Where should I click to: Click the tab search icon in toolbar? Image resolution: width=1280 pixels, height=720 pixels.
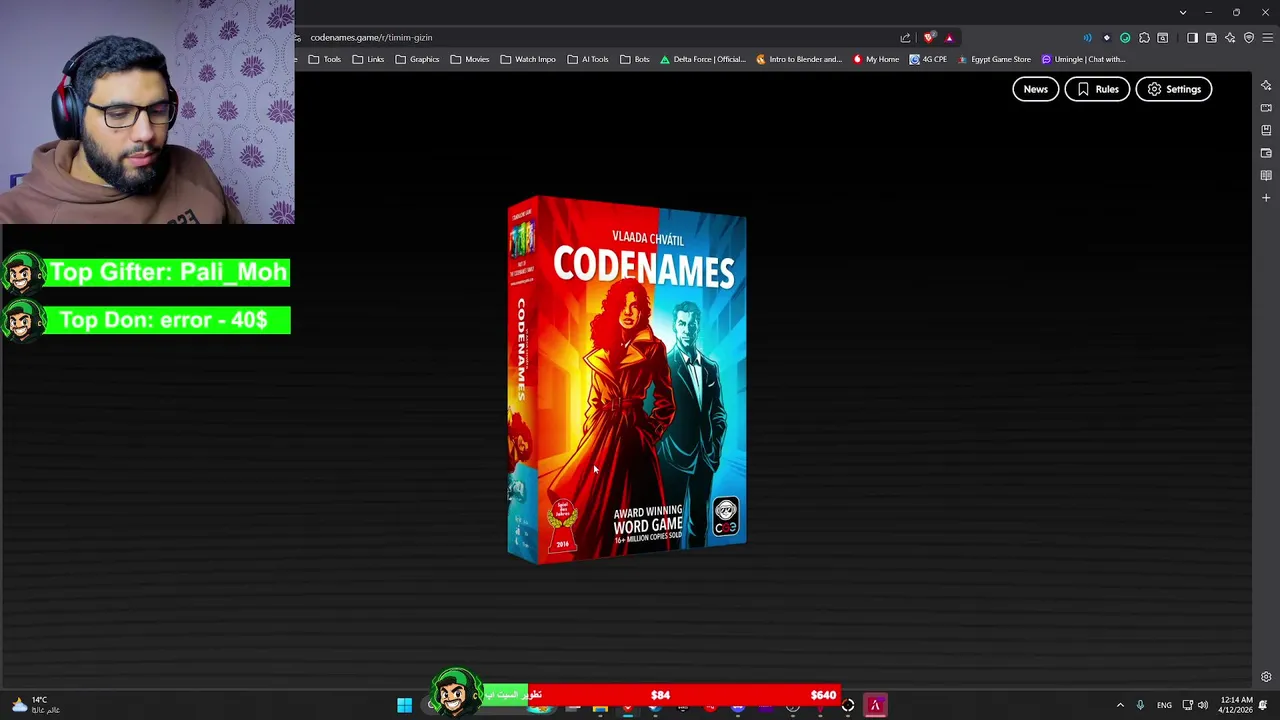[x=1163, y=38]
